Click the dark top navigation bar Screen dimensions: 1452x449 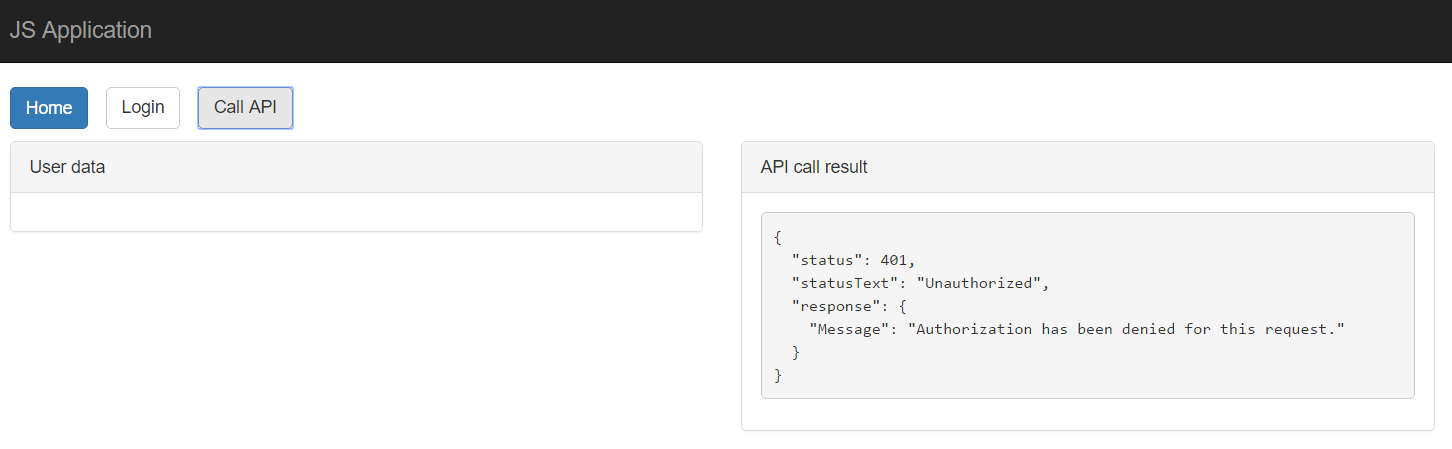[726, 31]
